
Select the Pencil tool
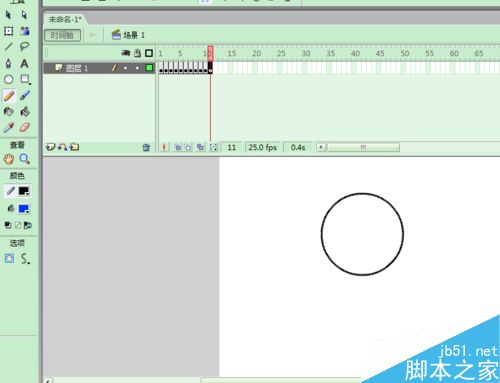coord(9,96)
